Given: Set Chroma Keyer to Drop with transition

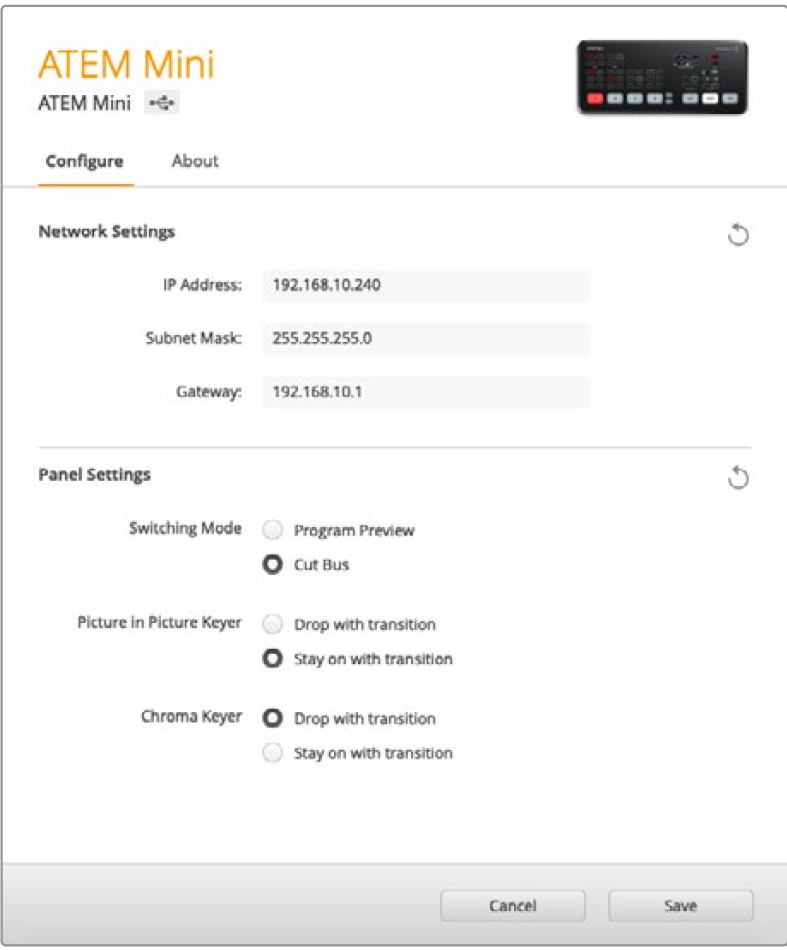Looking at the screenshot, I should 272,719.
